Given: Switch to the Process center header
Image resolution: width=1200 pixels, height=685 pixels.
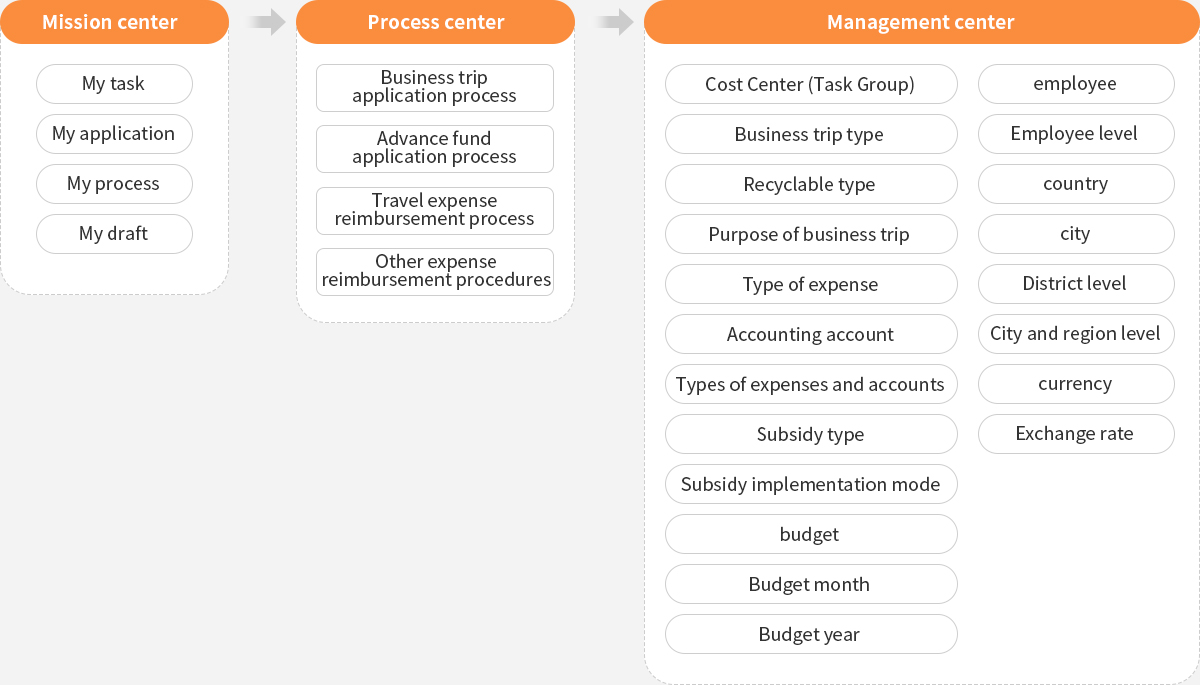Looking at the screenshot, I should point(435,22).
